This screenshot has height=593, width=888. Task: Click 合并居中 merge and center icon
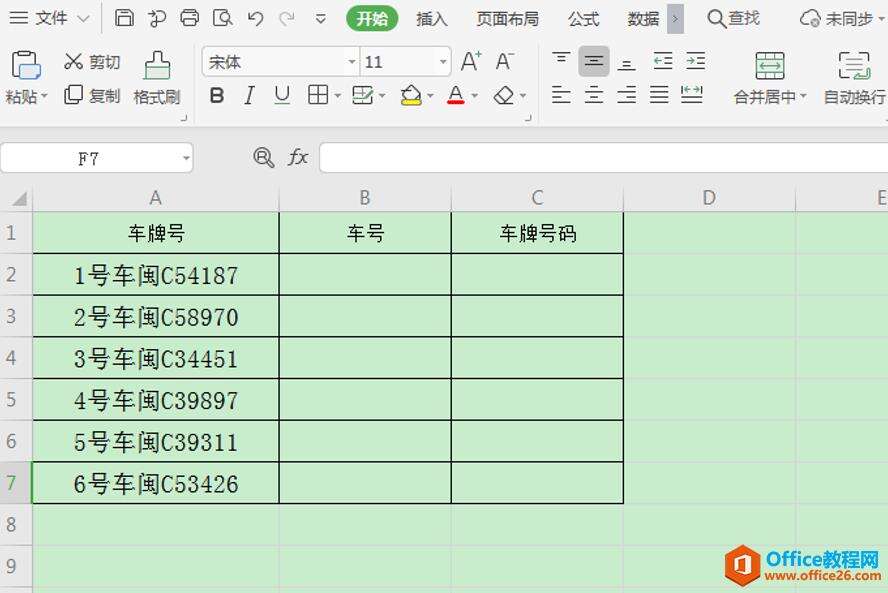coord(770,66)
